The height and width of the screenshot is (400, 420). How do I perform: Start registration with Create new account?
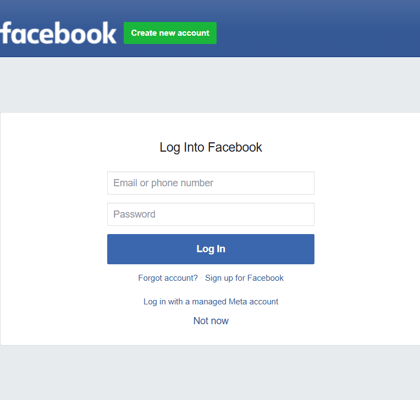[x=170, y=33]
